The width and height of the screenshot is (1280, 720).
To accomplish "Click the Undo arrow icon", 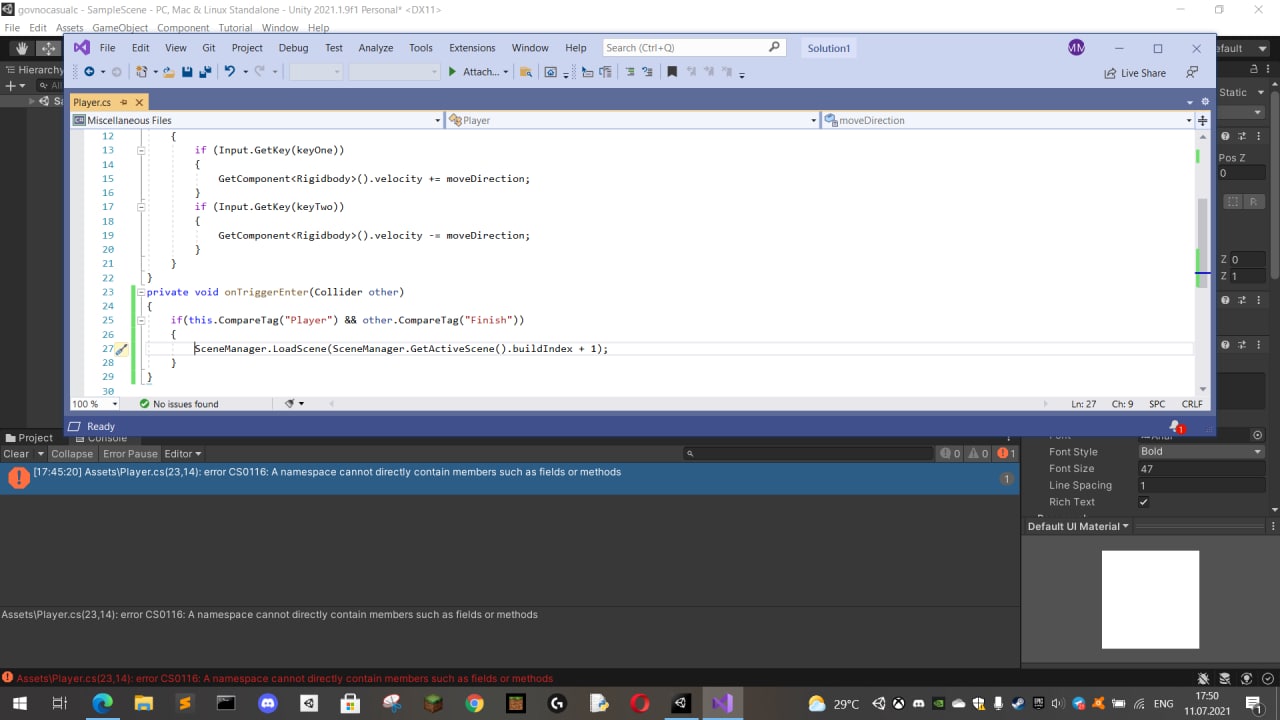I will (230, 72).
